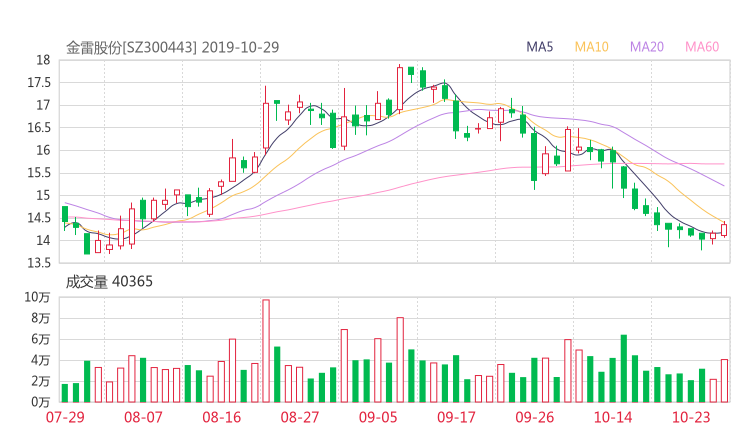
Task: Click the 16.5 price axis label
Action: click(39, 127)
